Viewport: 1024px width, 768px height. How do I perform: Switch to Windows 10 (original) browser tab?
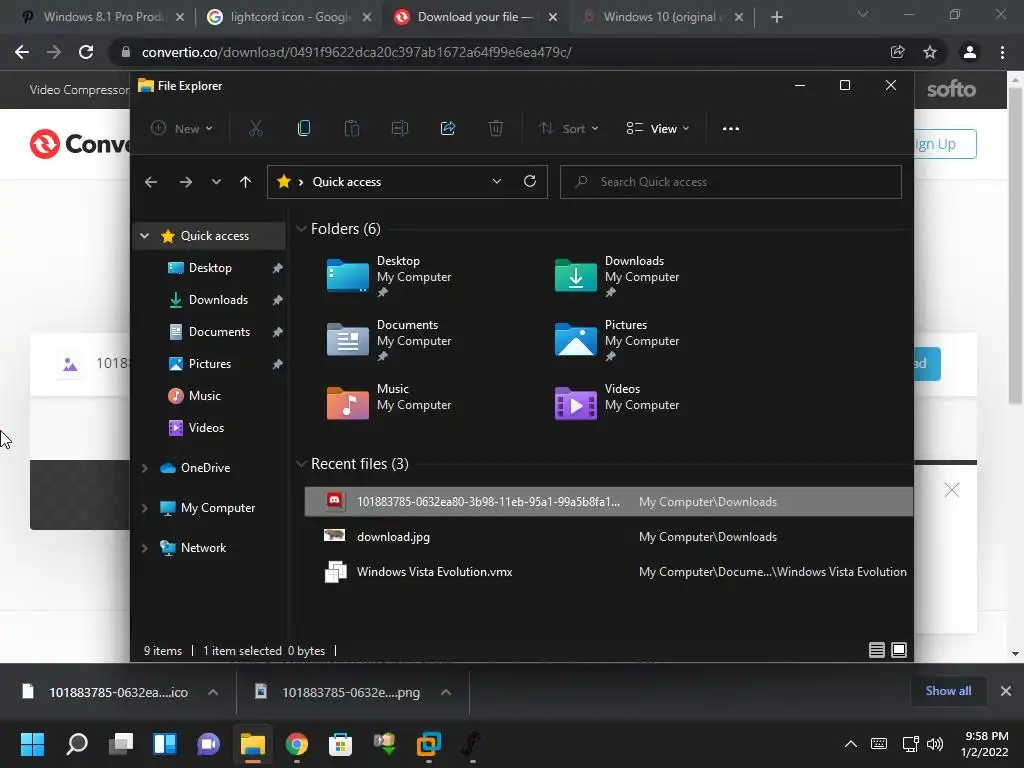tap(663, 17)
